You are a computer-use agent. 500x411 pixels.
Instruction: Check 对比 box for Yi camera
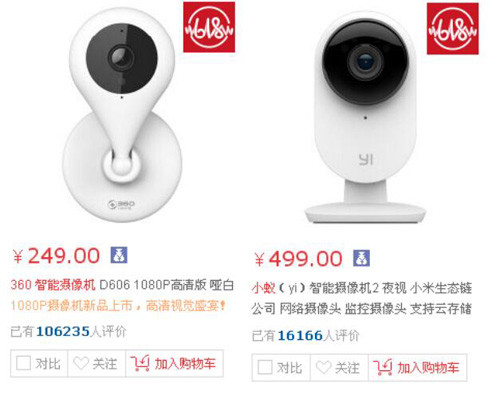pos(265,367)
